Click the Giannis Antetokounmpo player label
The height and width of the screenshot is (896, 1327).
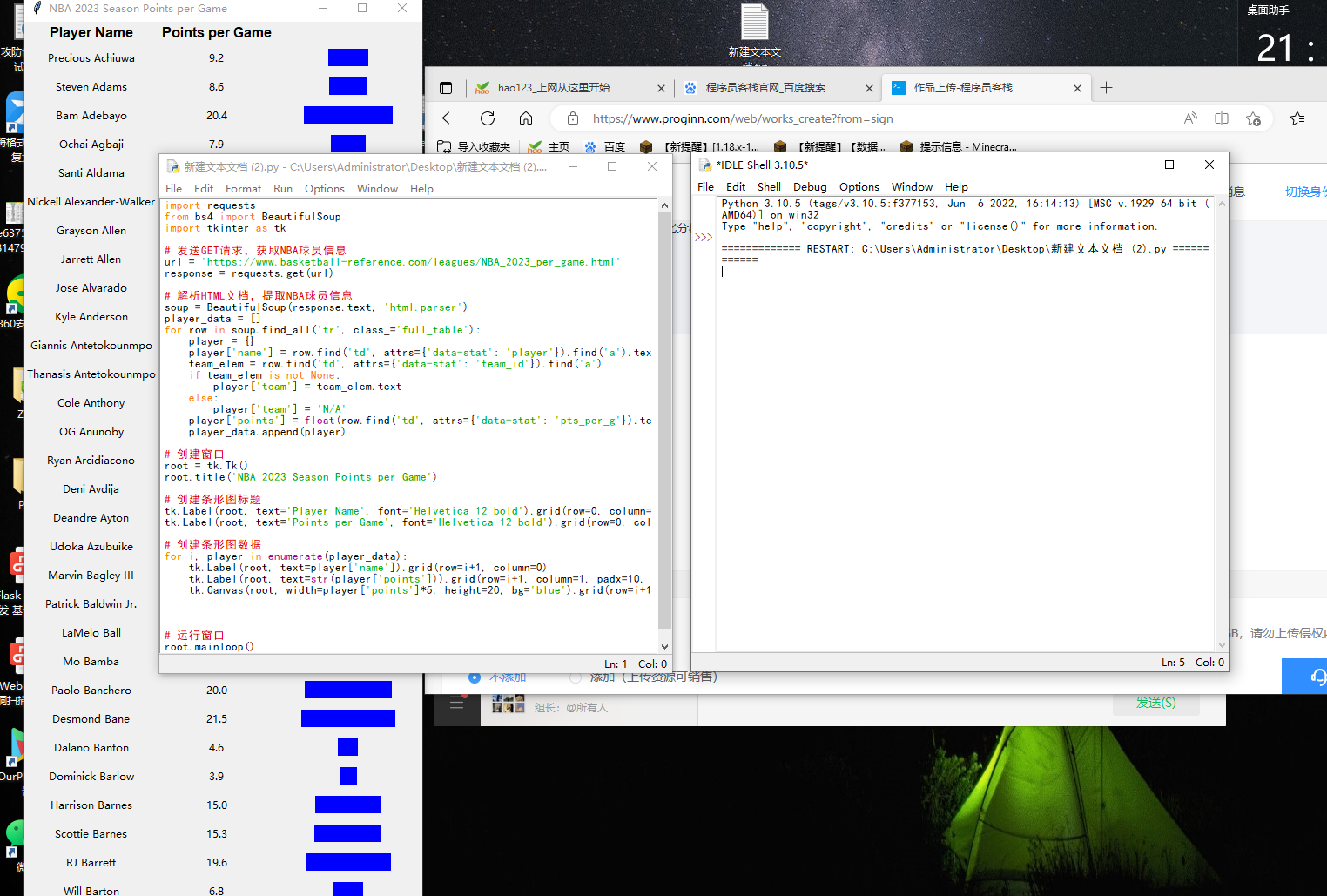tap(91, 346)
